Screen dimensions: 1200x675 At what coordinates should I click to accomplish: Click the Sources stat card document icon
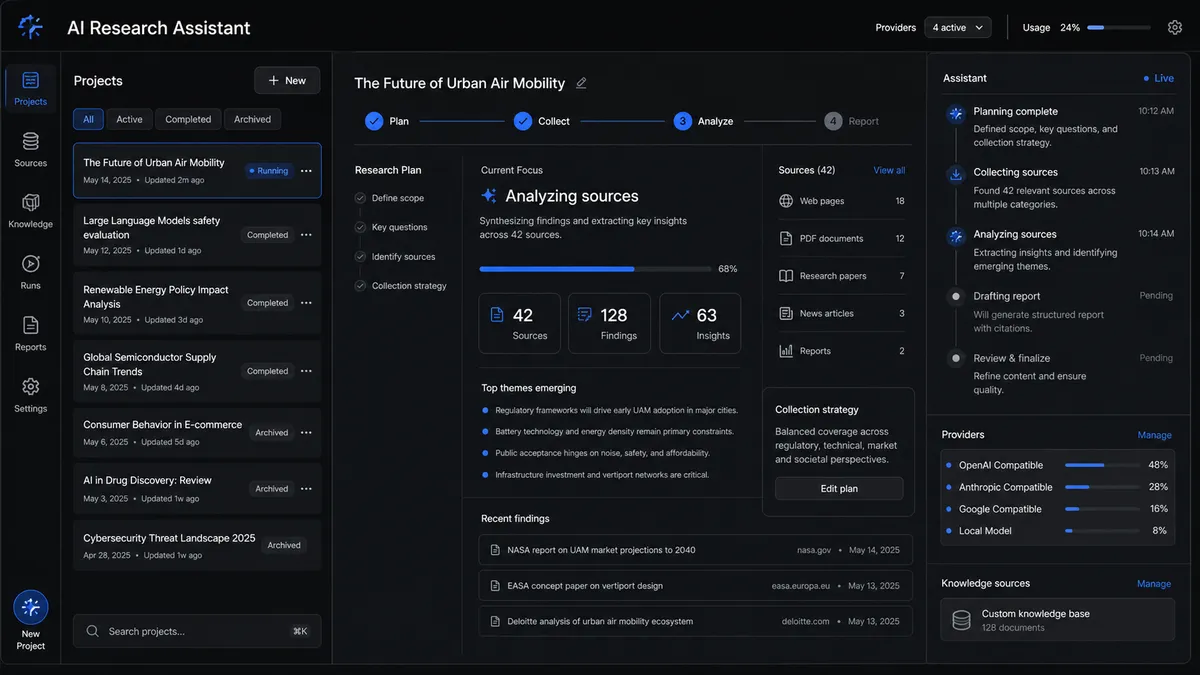(x=497, y=315)
